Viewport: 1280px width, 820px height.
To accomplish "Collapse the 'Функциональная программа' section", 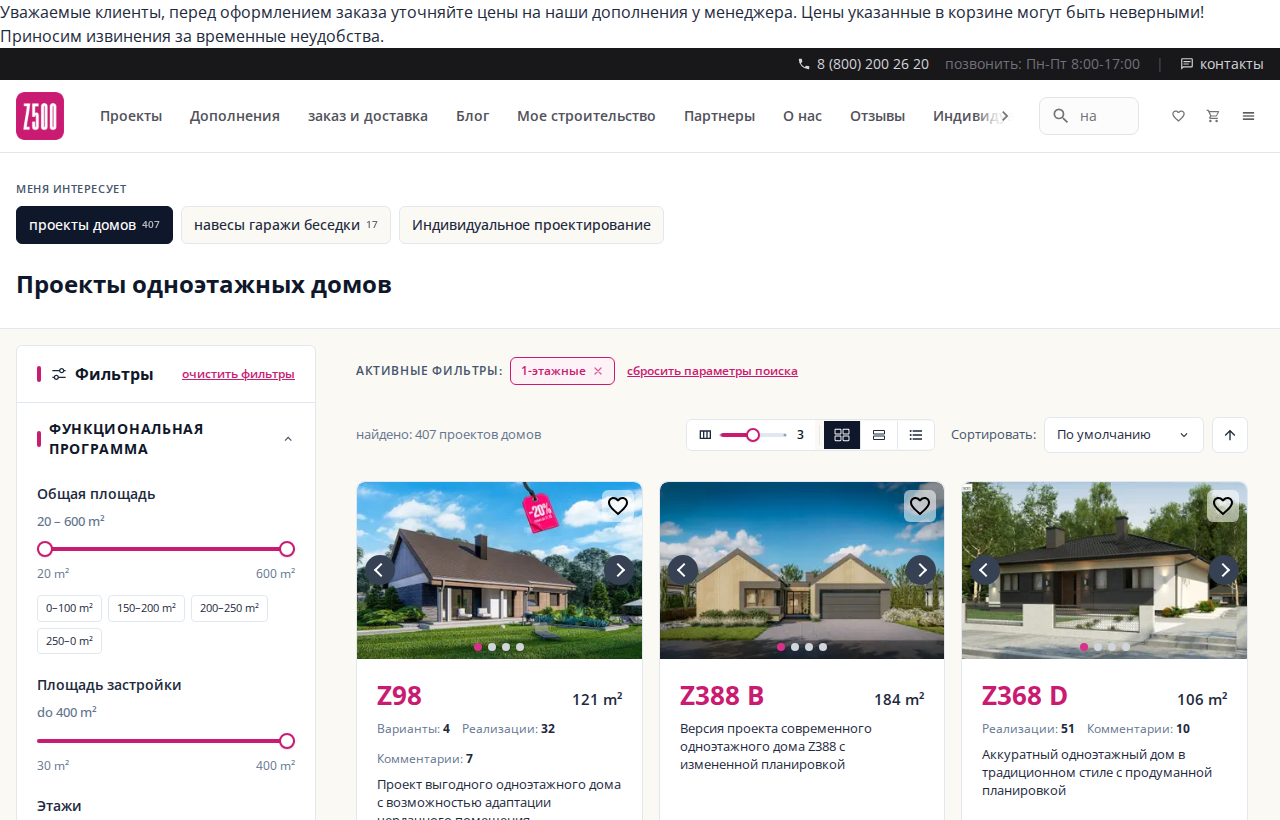I will click(x=288, y=439).
